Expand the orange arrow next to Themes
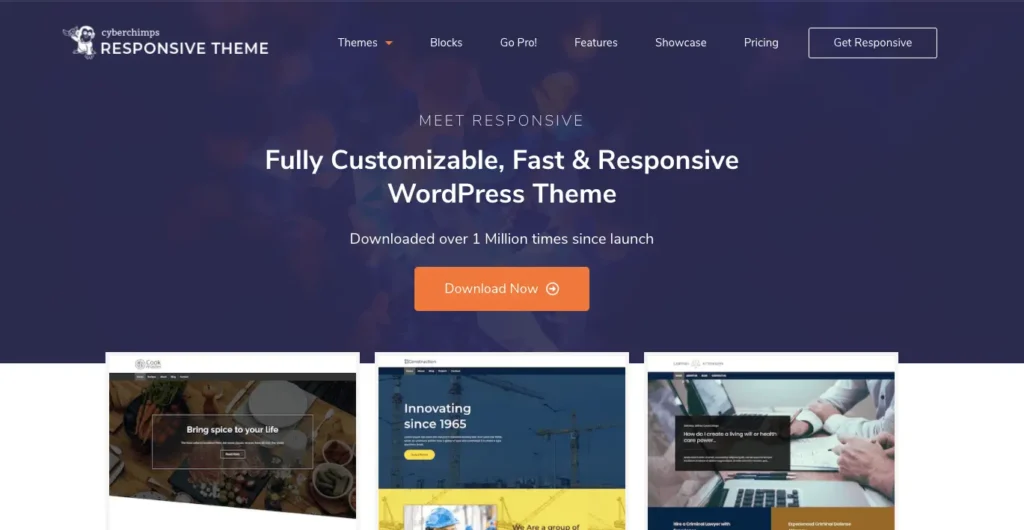This screenshot has height=530, width=1024. [x=389, y=43]
